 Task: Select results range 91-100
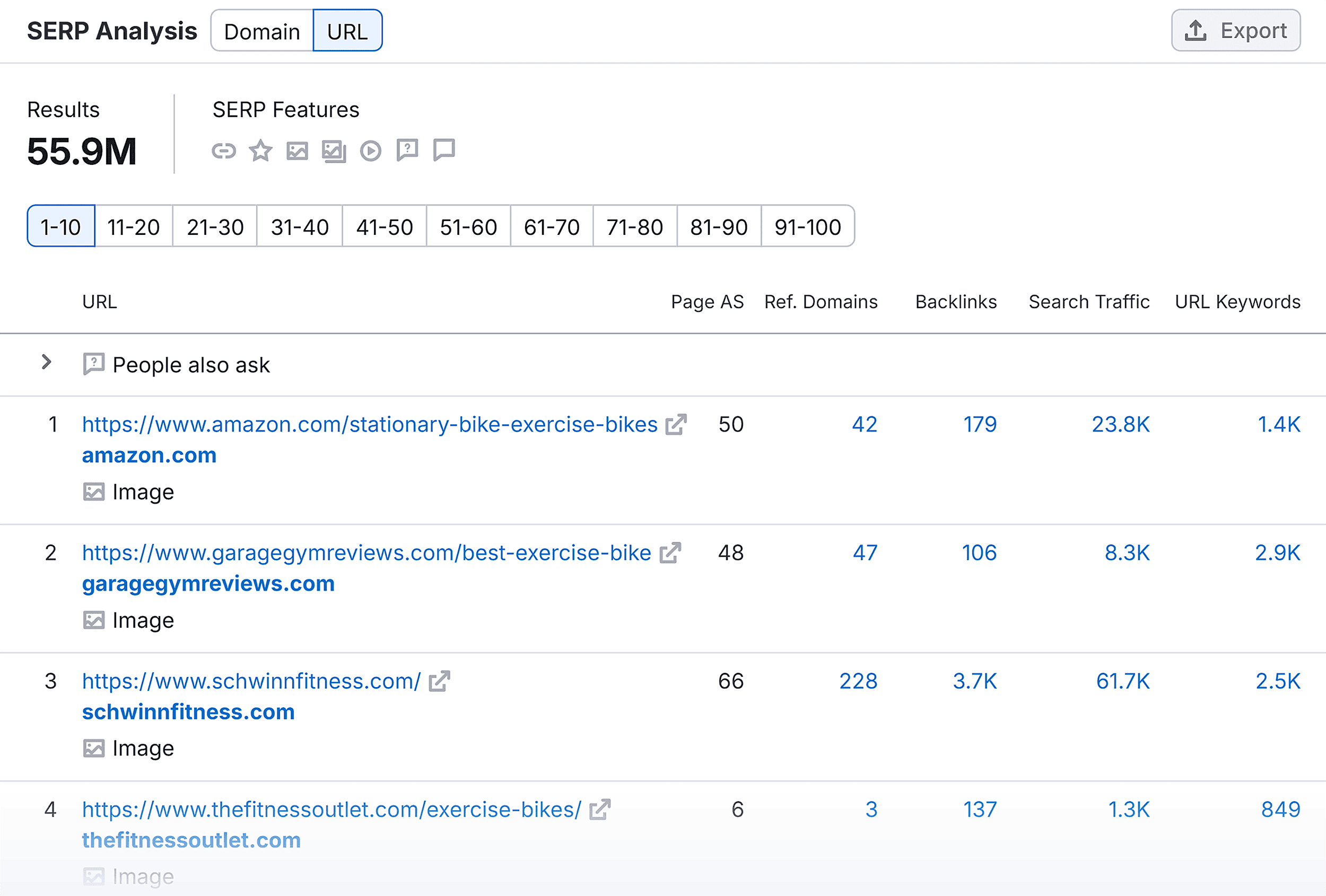tap(808, 226)
